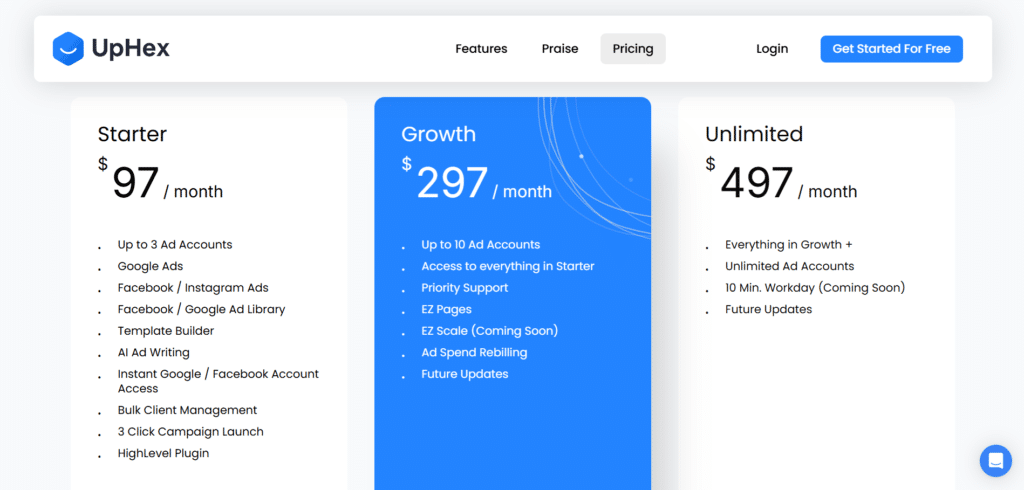This screenshot has width=1024, height=490.
Task: Click the Growth plan heading
Action: click(x=438, y=135)
